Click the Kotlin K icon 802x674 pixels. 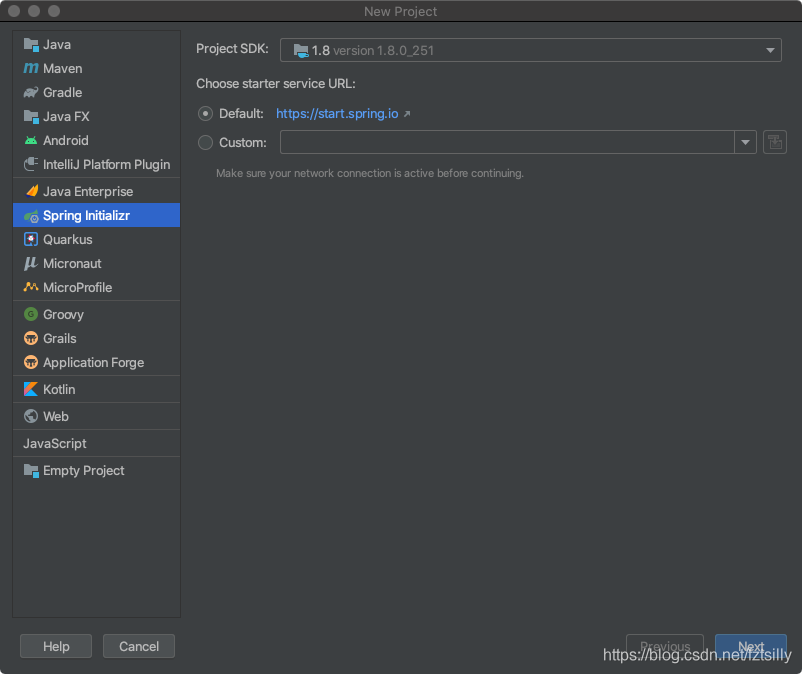tap(31, 389)
